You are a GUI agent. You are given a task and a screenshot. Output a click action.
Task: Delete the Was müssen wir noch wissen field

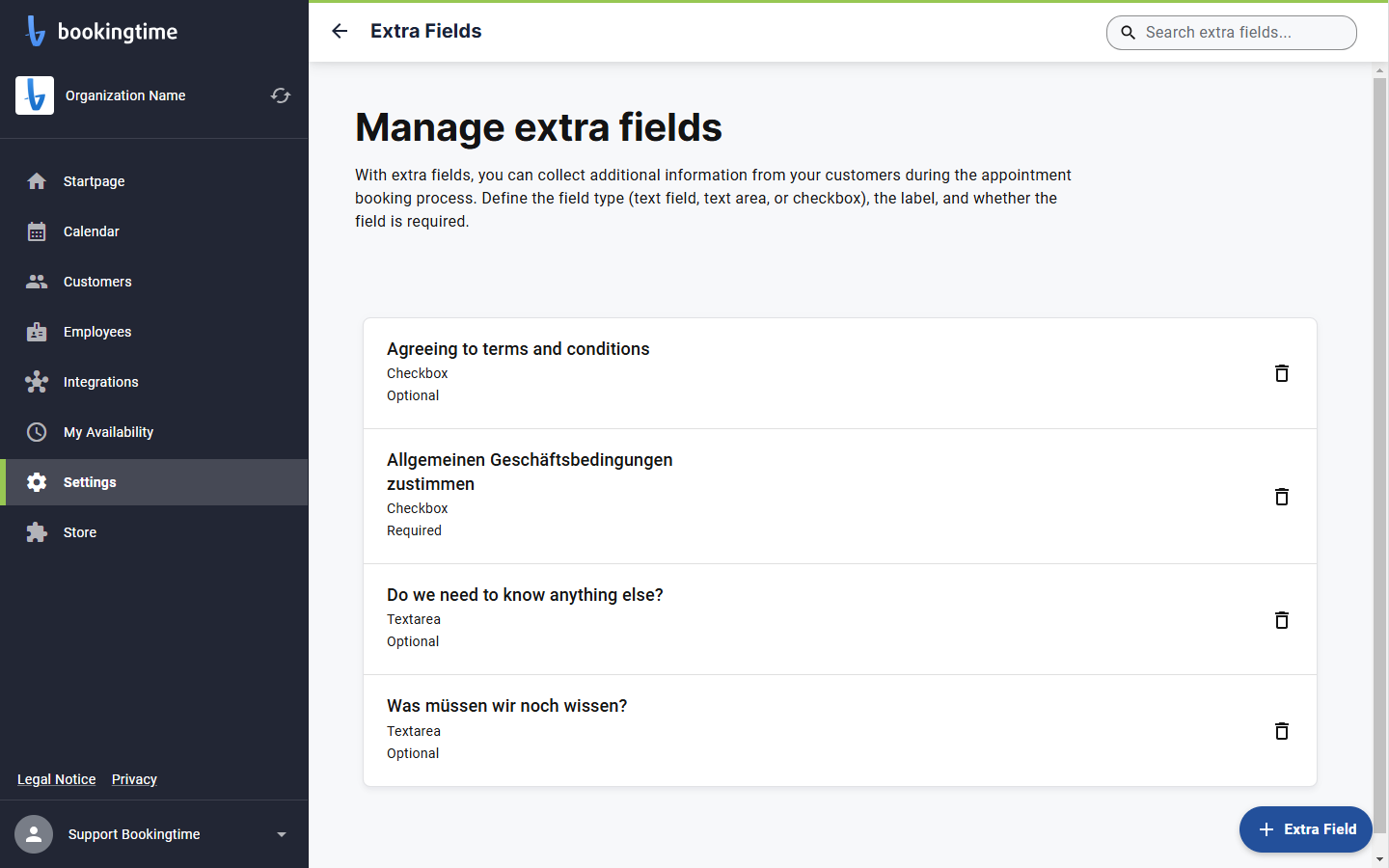click(1282, 731)
